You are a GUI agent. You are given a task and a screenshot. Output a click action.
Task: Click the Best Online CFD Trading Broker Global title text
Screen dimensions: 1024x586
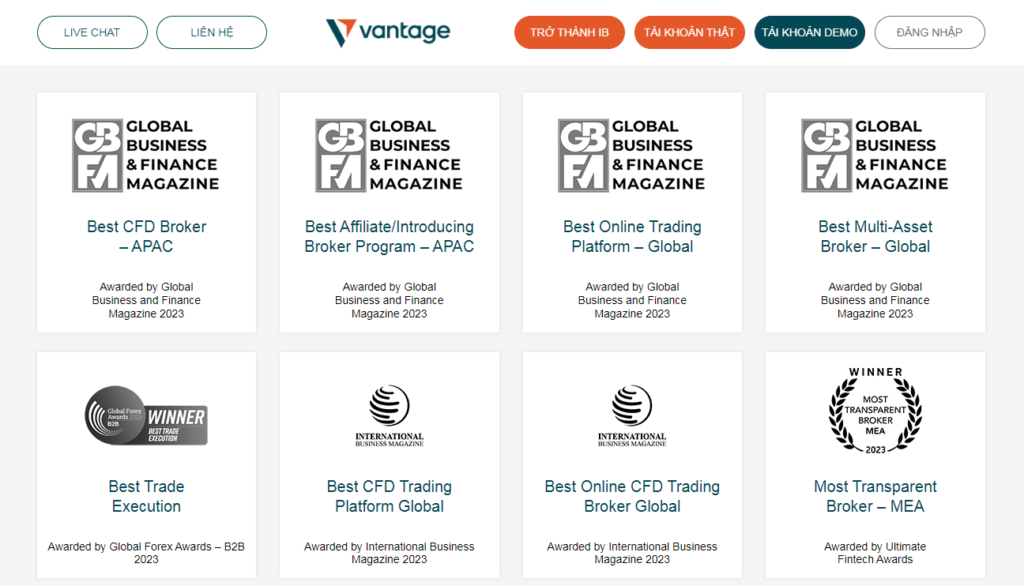[x=632, y=496]
